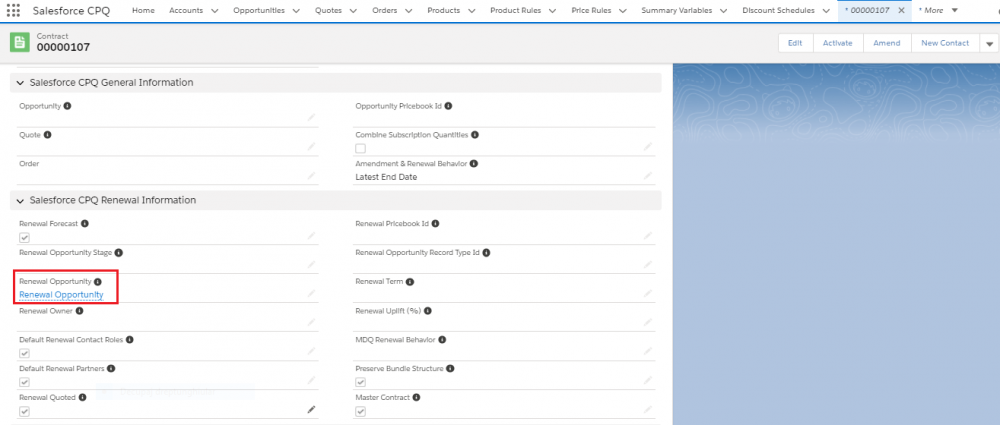Click the Edit button
The image size is (1000, 425).
point(795,43)
